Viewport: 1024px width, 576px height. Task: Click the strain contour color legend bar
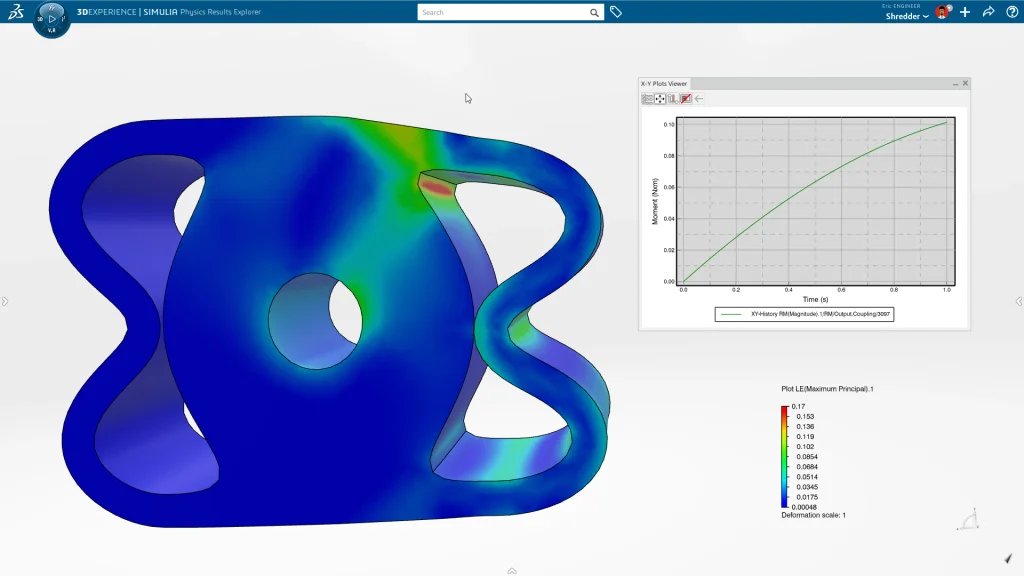point(784,457)
